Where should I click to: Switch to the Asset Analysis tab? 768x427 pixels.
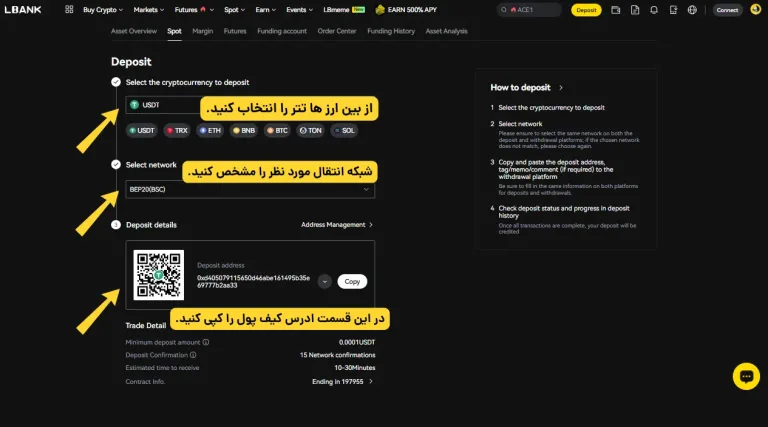tap(446, 31)
